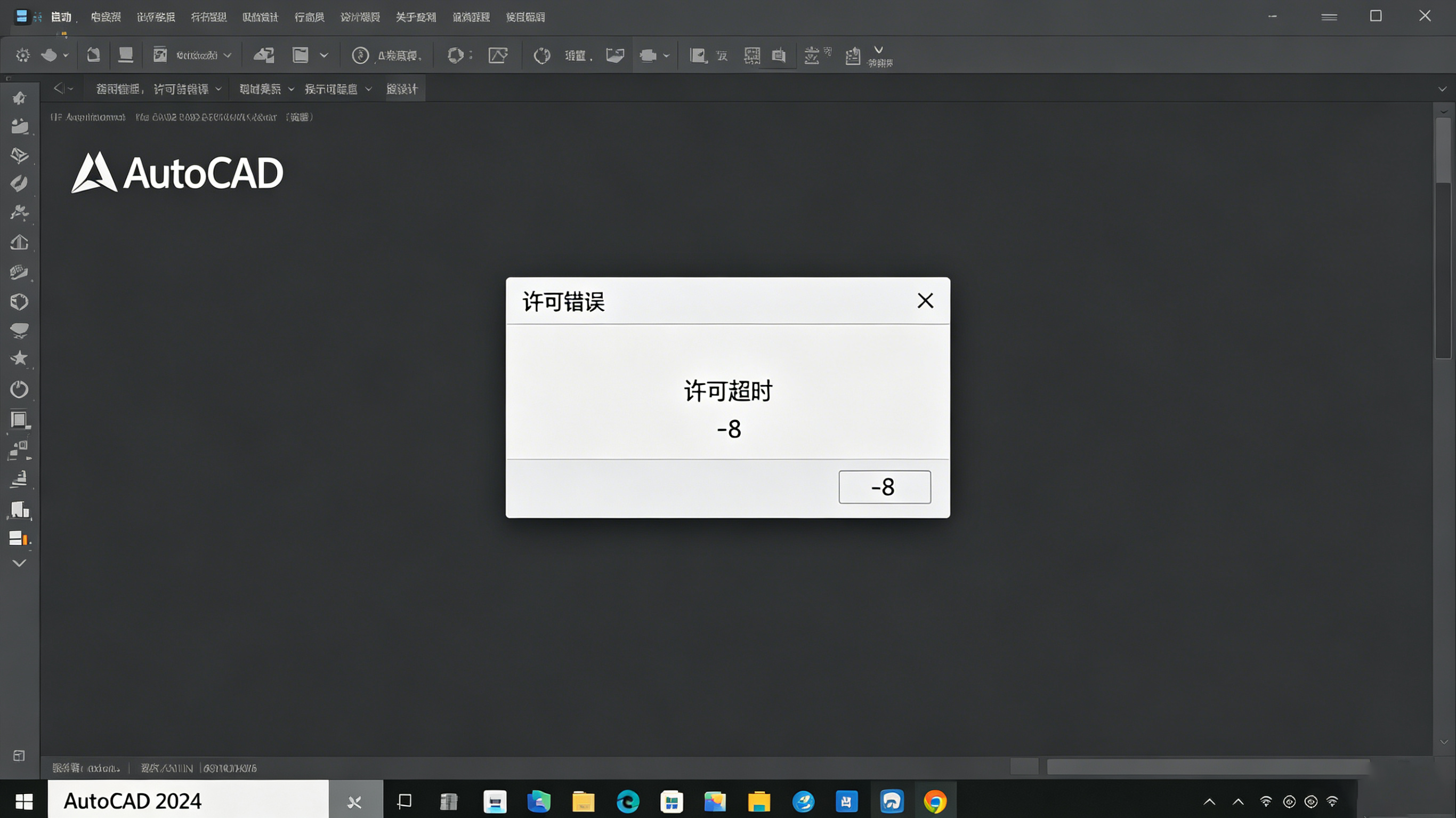Click the hexagonal cube icon in left sidebar
This screenshot has width=1456, height=818.
pyautogui.click(x=19, y=301)
